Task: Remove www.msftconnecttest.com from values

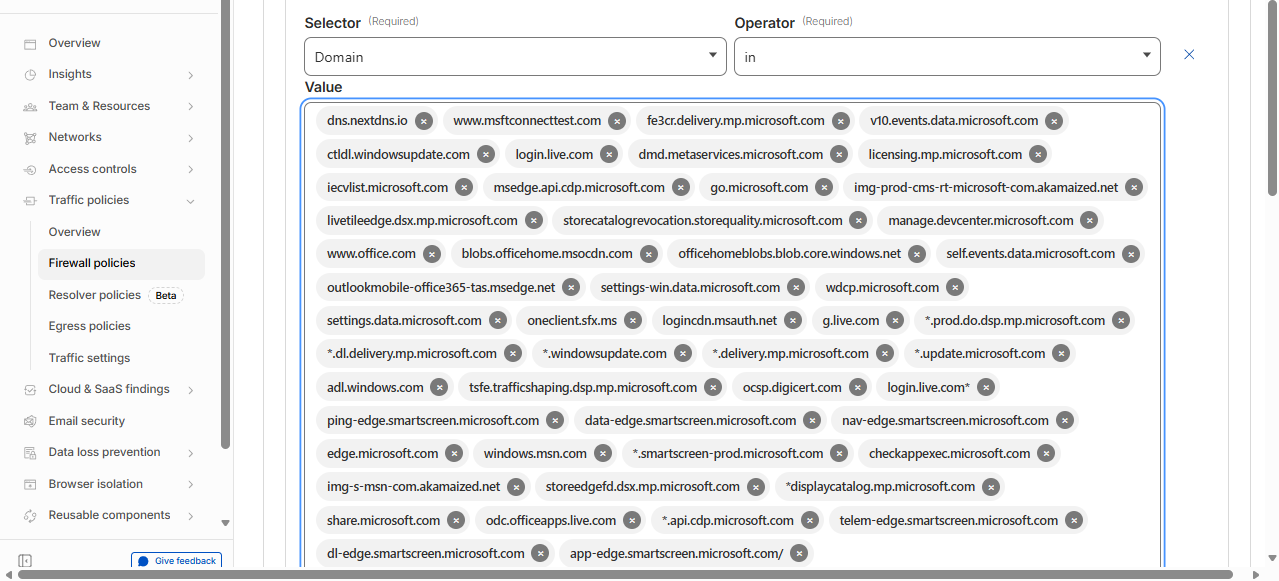Action: [617, 121]
